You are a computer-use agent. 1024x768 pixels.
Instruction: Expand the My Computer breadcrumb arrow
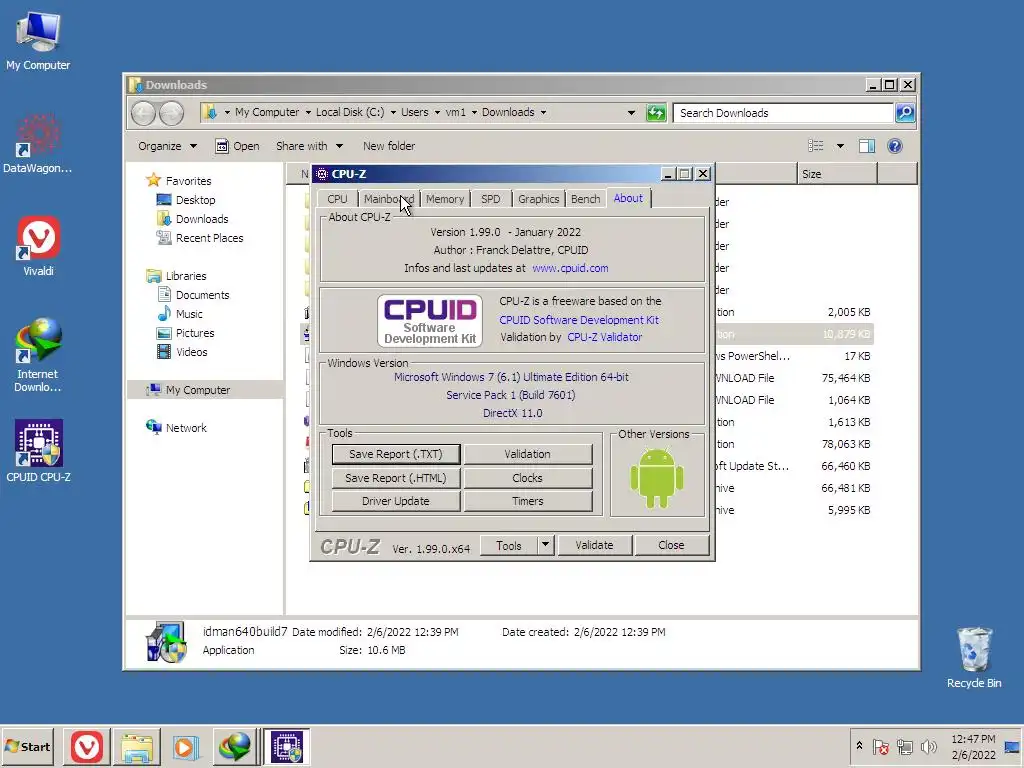coord(308,112)
